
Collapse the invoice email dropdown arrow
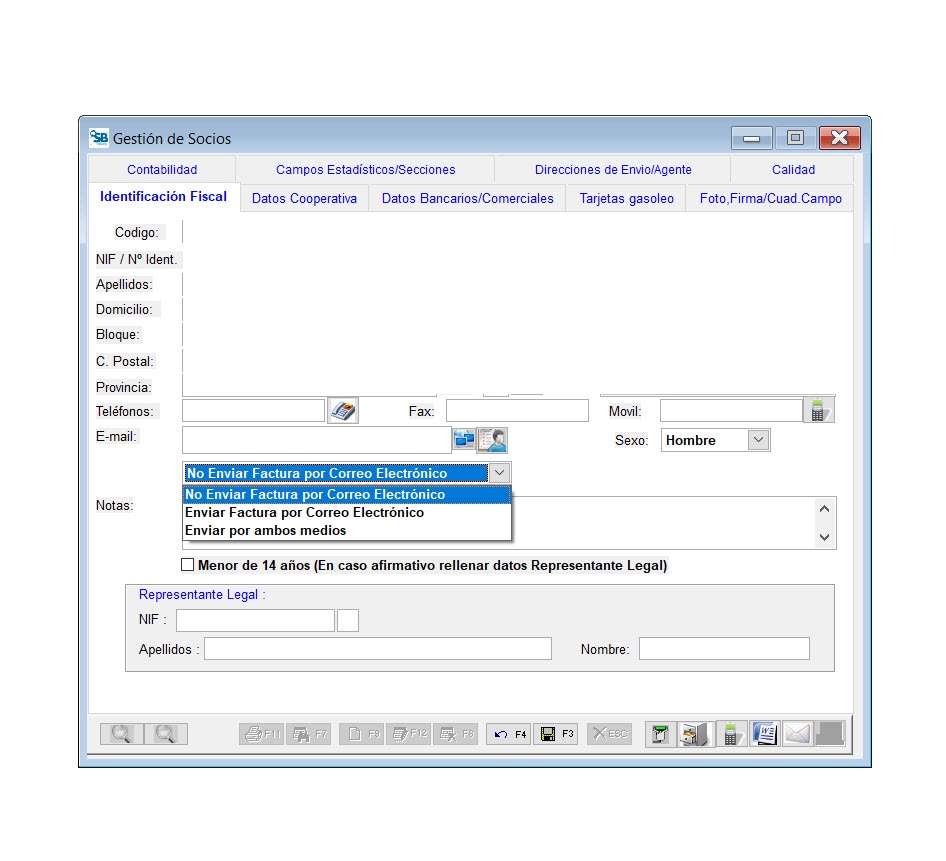[x=500, y=473]
